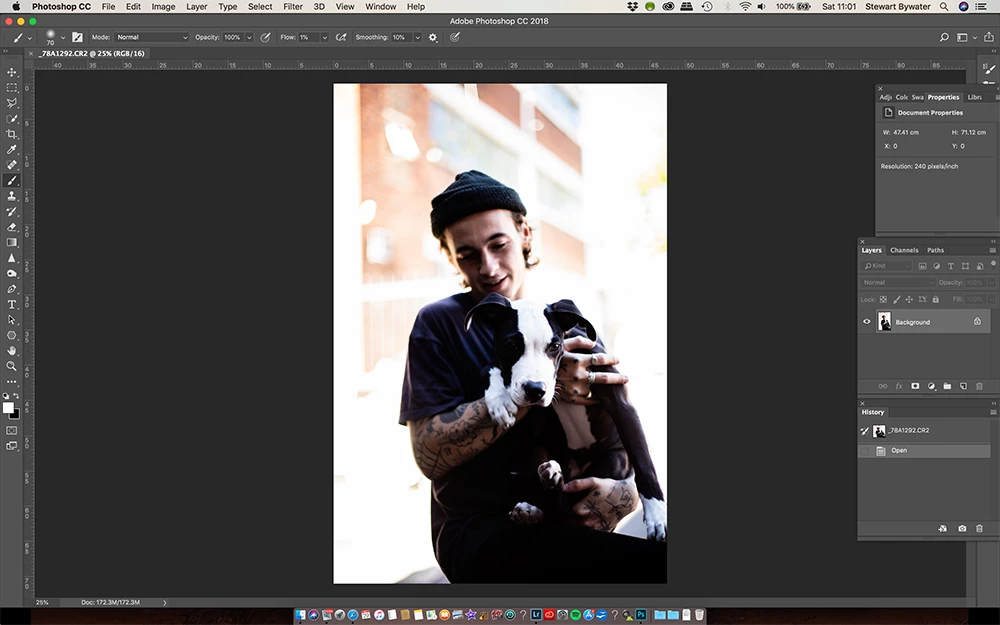Select the Healing Brush tool

pyautogui.click(x=11, y=165)
